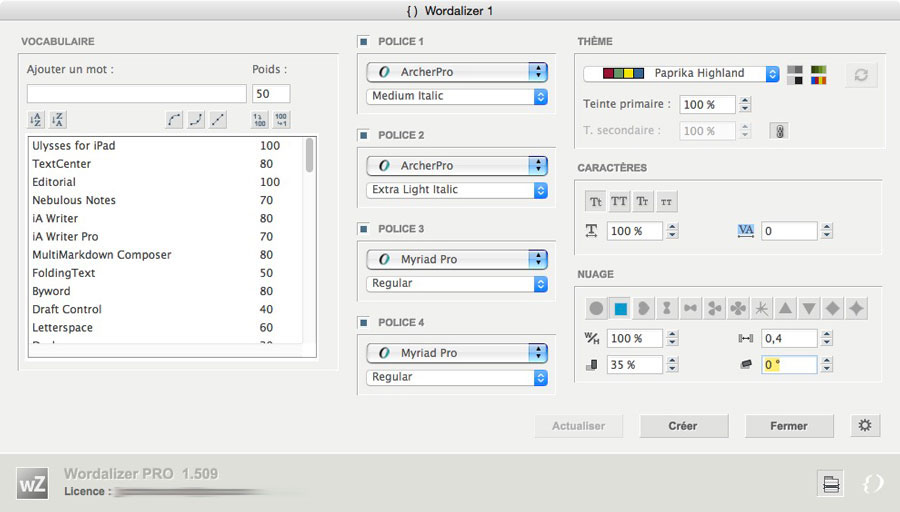Open Medium Italic style dropdown

(457, 96)
